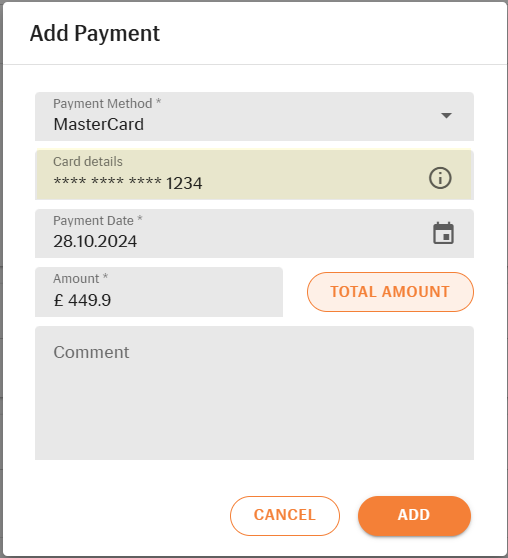The height and width of the screenshot is (558, 508).
Task: Click the masked card number ending 1234
Action: tap(128, 183)
